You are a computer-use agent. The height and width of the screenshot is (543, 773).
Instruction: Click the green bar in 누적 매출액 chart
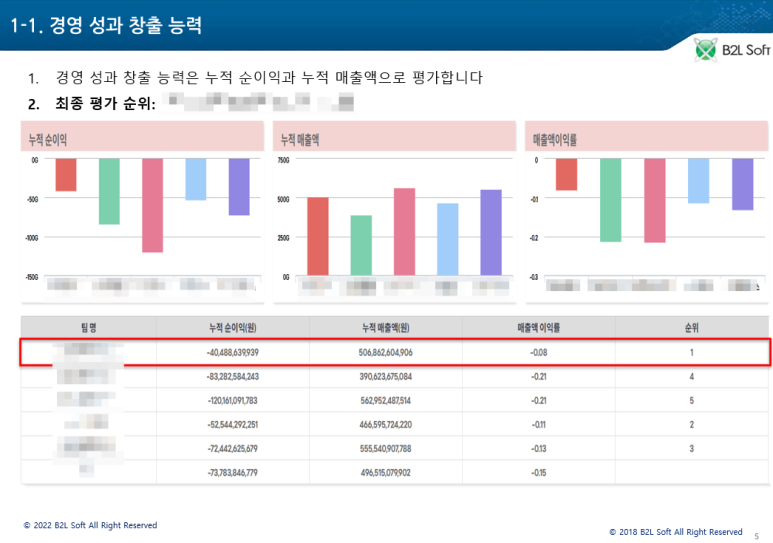[x=360, y=245]
